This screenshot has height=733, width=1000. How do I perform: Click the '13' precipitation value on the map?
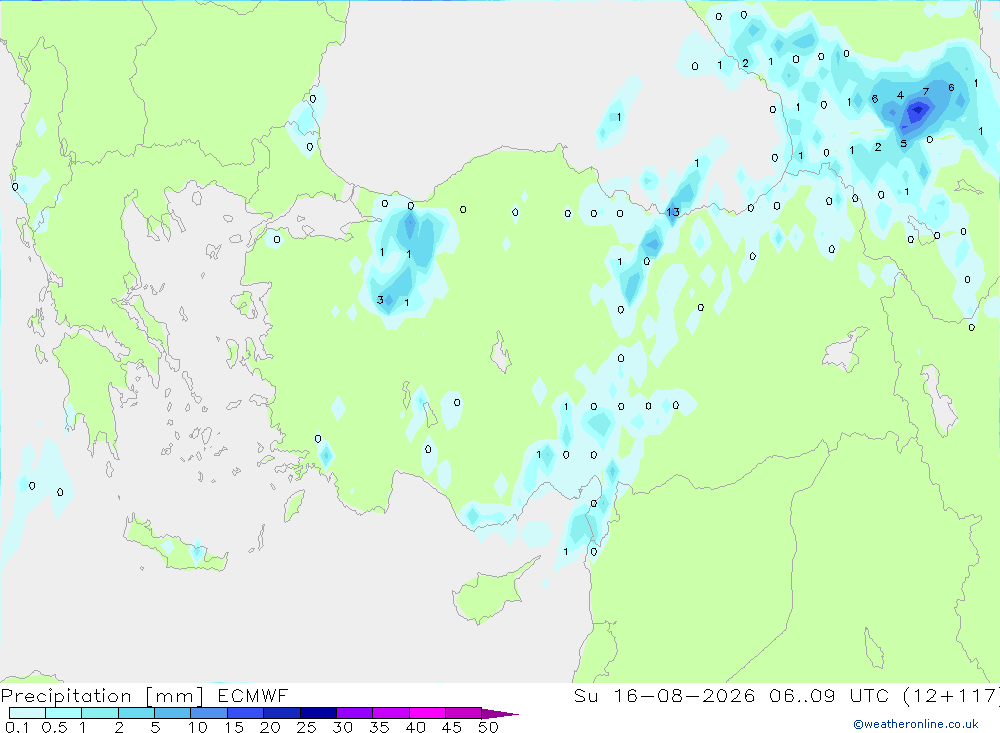point(673,212)
